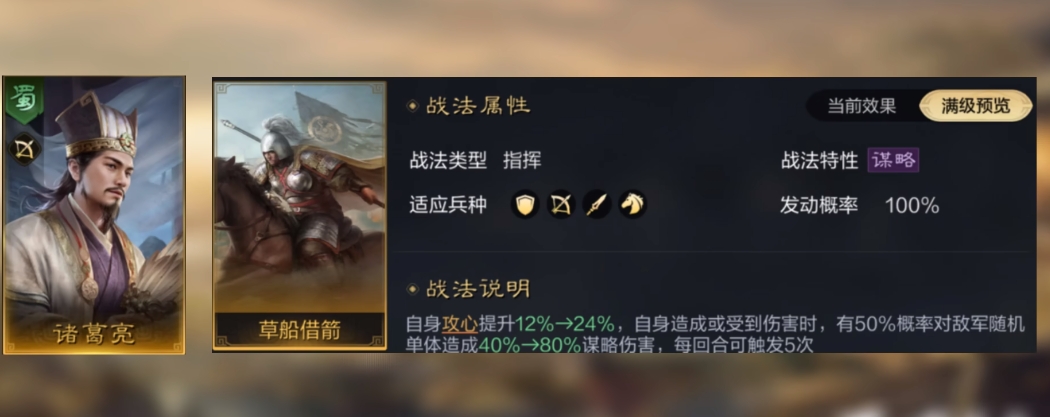Tap the bow icon on 诸葛亮's card

[x=24, y=150]
